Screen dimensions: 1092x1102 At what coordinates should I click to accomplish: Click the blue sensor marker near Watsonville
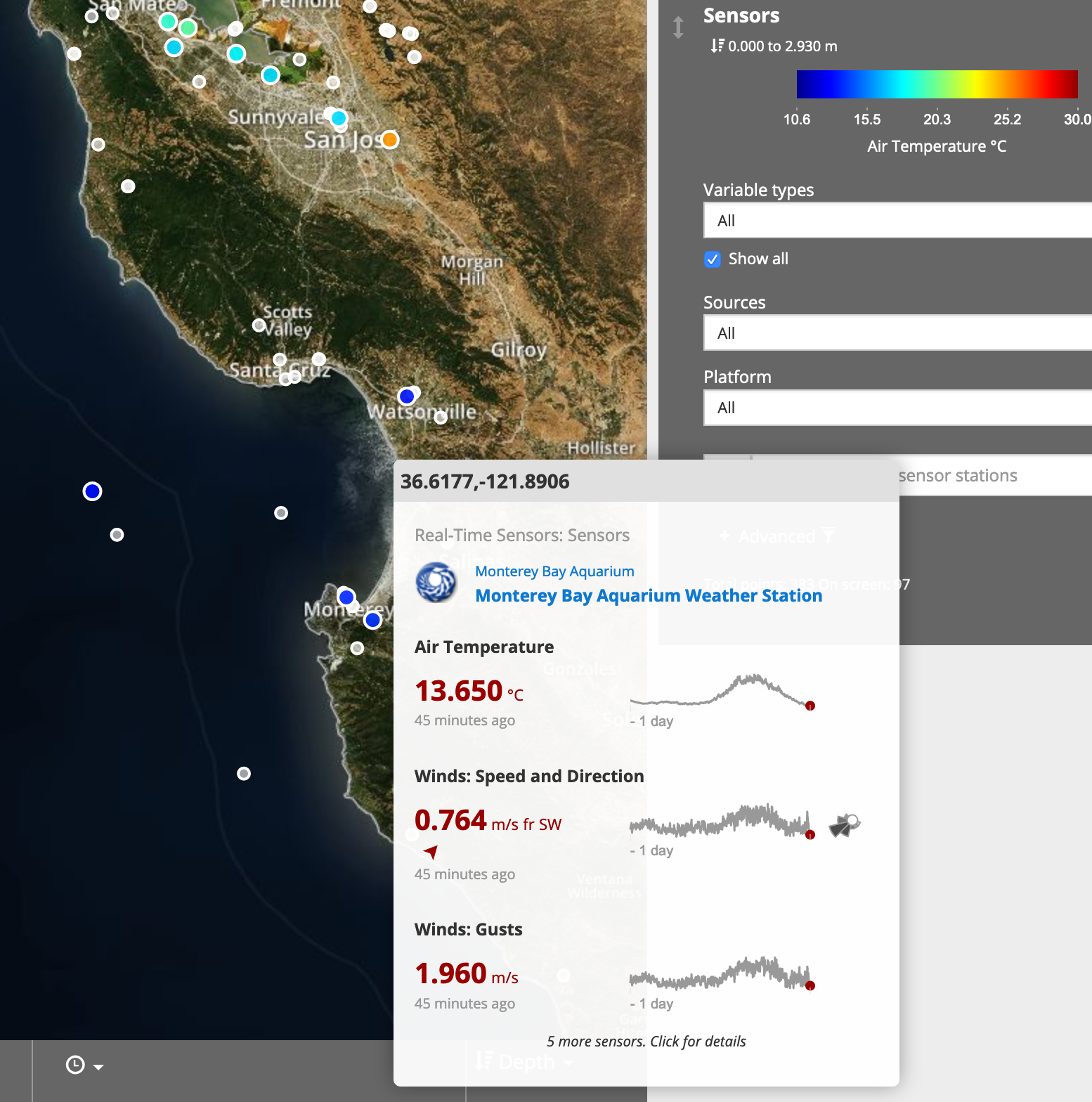(407, 396)
